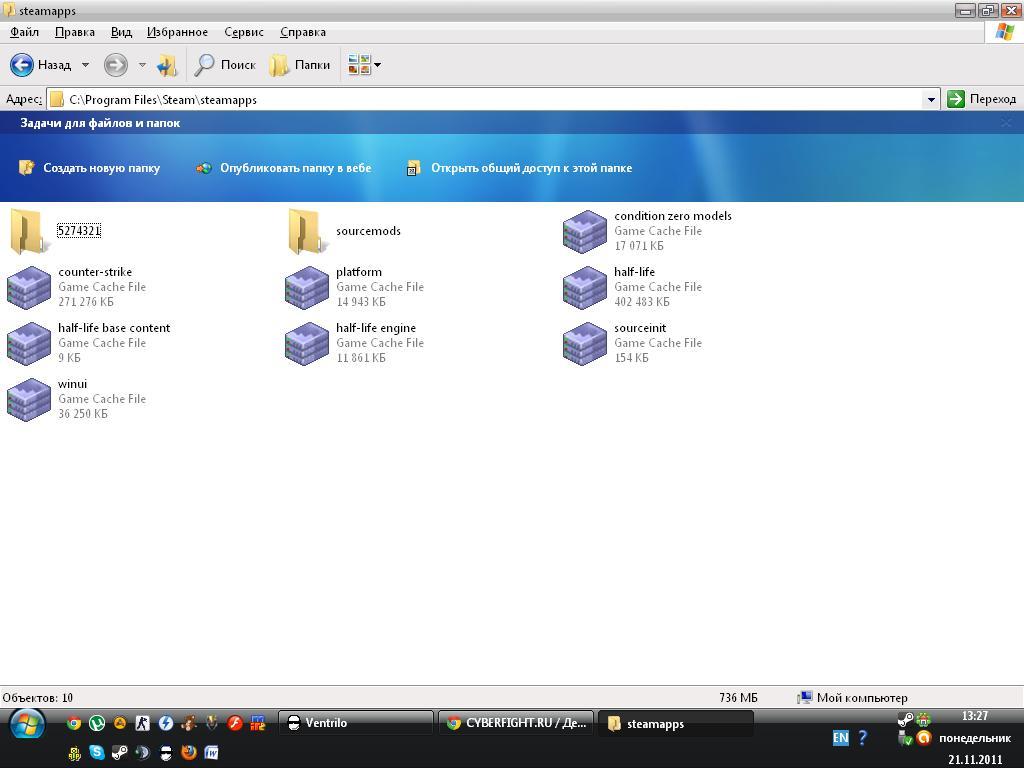This screenshot has height=768, width=1024.
Task: Expand the forward history dropdown arrow
Action: 142,65
